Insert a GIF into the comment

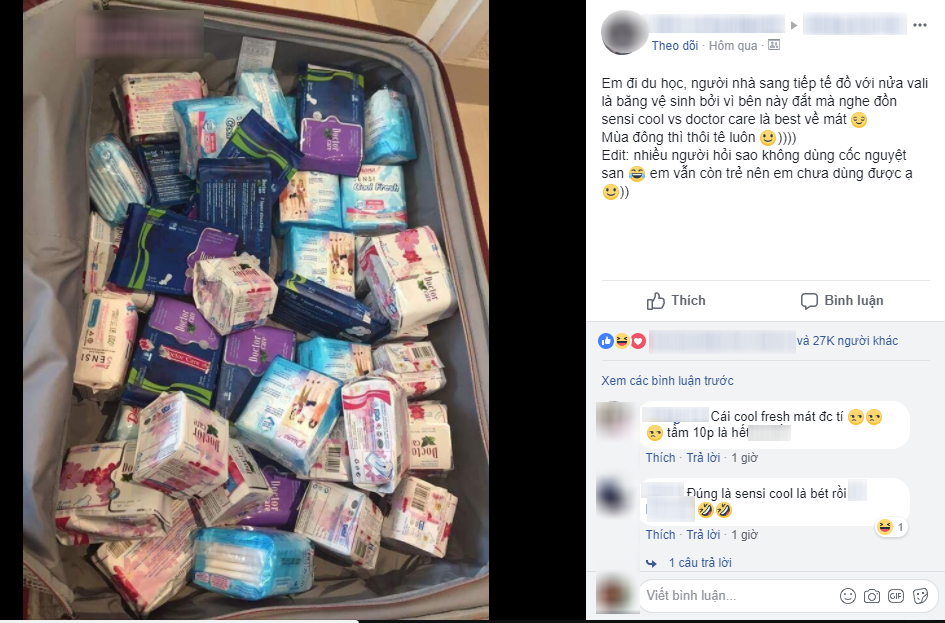click(x=896, y=596)
